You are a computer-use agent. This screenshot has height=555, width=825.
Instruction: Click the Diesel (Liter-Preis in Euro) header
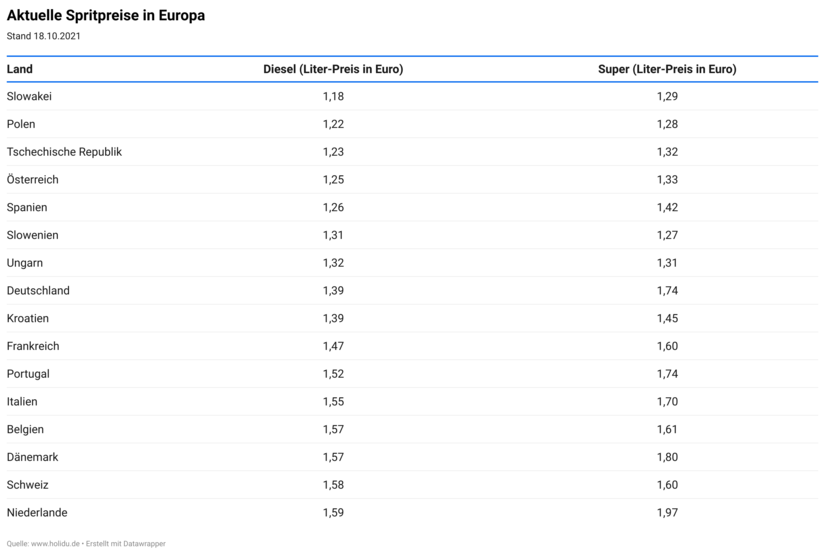[x=333, y=69]
